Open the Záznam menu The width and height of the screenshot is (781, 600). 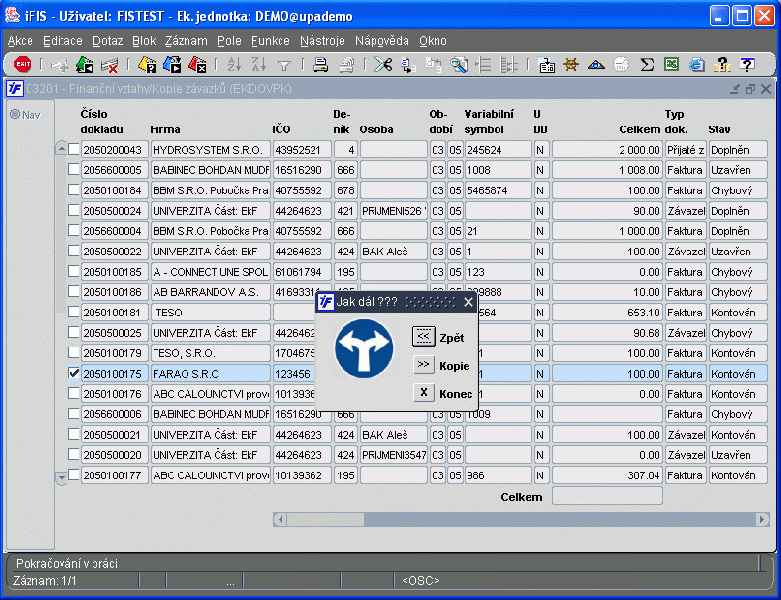coord(186,41)
